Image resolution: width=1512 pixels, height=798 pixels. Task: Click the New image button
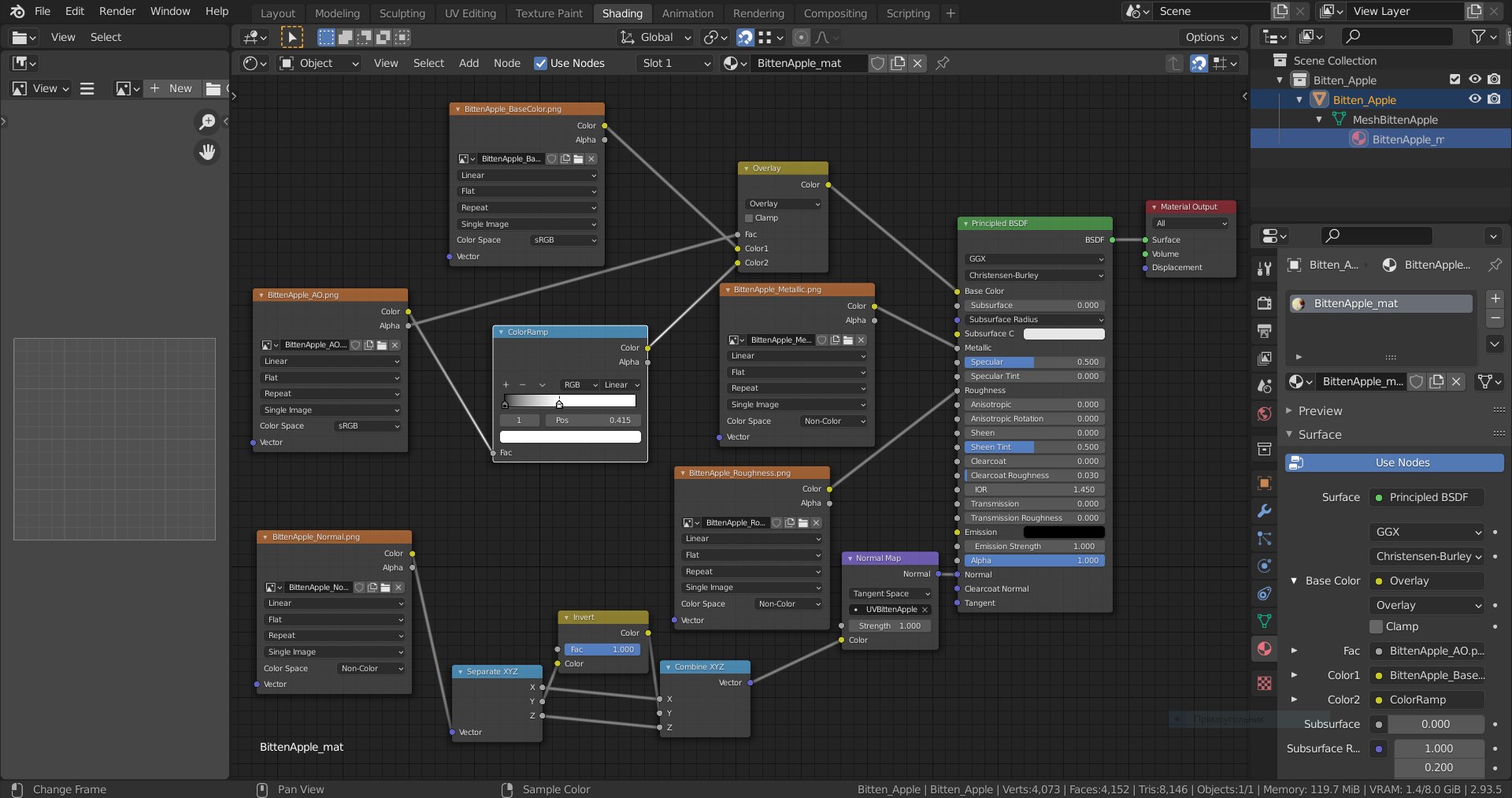coord(172,88)
